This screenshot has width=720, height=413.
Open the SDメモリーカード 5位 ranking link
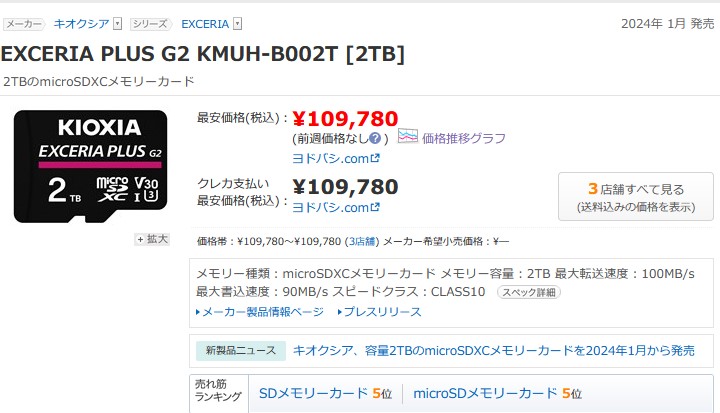tap(325, 394)
